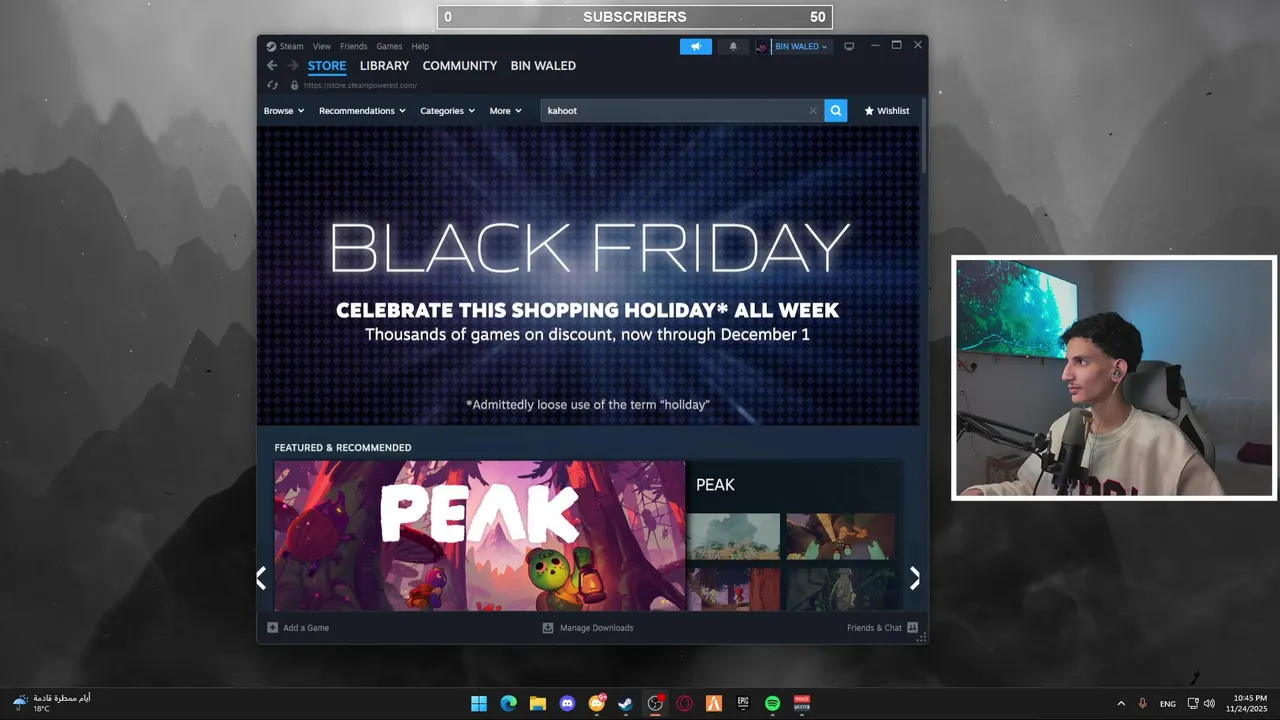1280x720 pixels.
Task: Switch to Steam in the taskbar
Action: (x=625, y=704)
